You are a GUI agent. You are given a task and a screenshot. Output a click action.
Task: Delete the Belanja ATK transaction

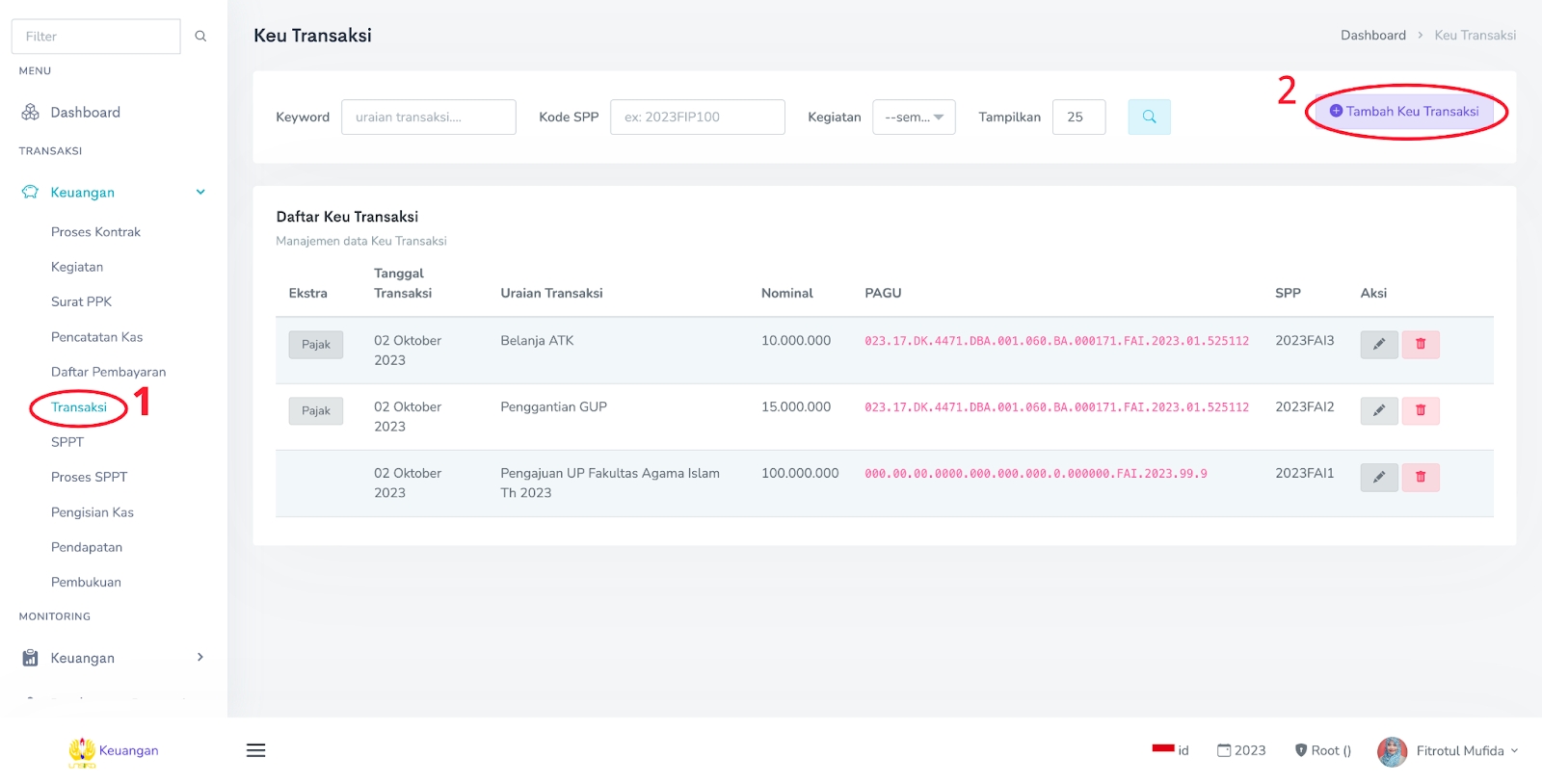pyautogui.click(x=1420, y=345)
